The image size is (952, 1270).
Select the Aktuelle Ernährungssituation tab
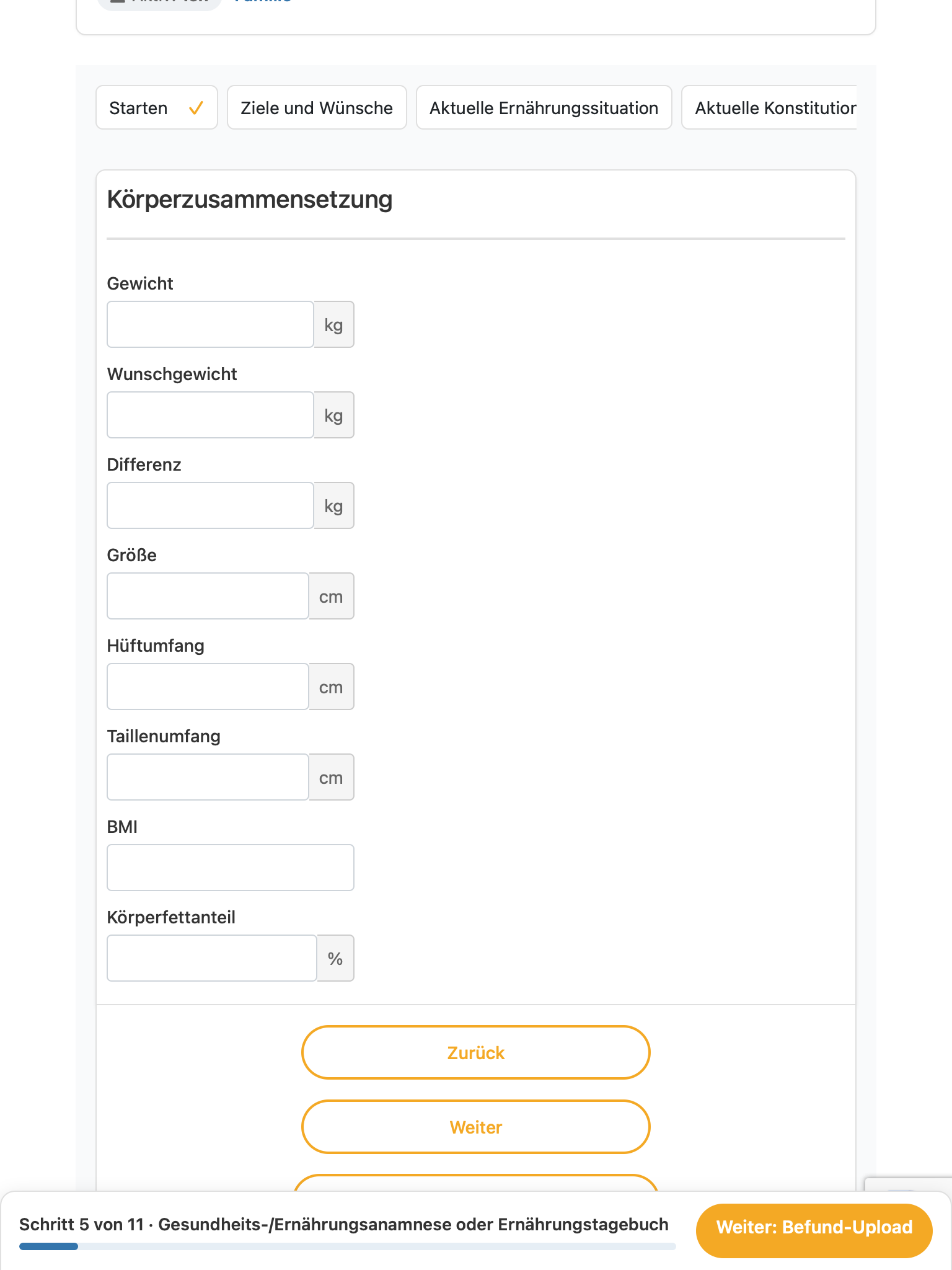pyautogui.click(x=544, y=108)
